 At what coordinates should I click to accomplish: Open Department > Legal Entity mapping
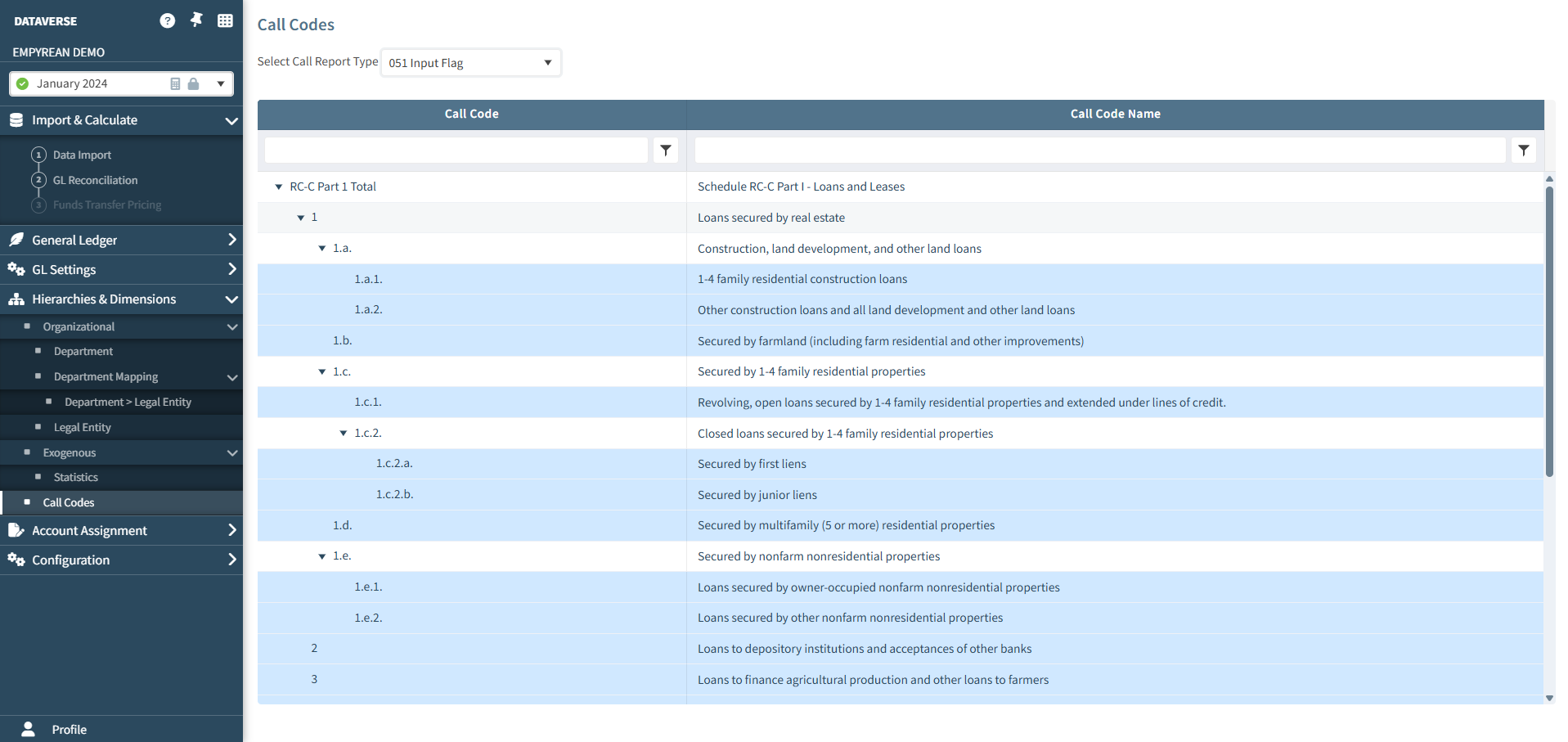pyautogui.click(x=128, y=402)
